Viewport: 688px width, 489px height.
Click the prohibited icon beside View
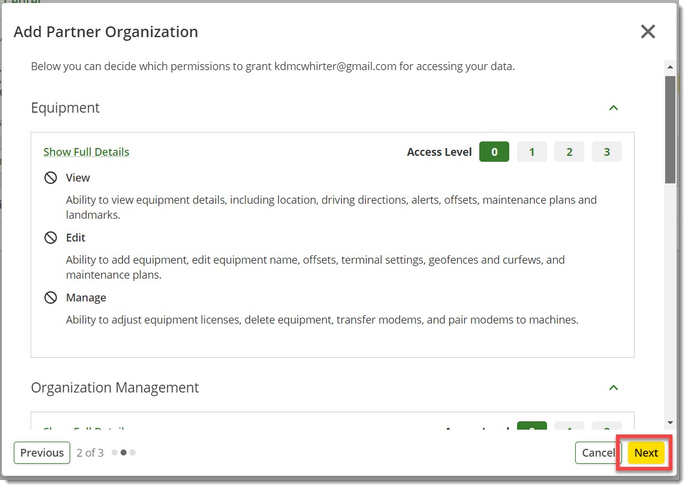point(51,178)
